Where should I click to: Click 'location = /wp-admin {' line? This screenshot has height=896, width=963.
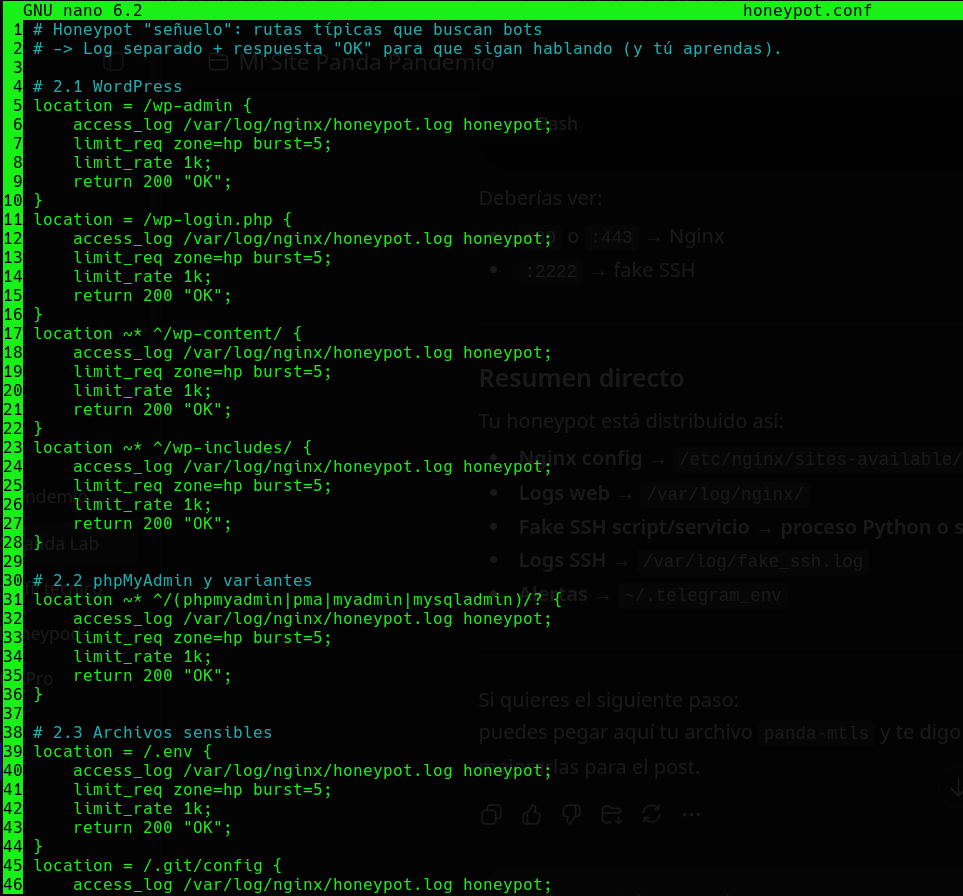pyautogui.click(x=142, y=106)
